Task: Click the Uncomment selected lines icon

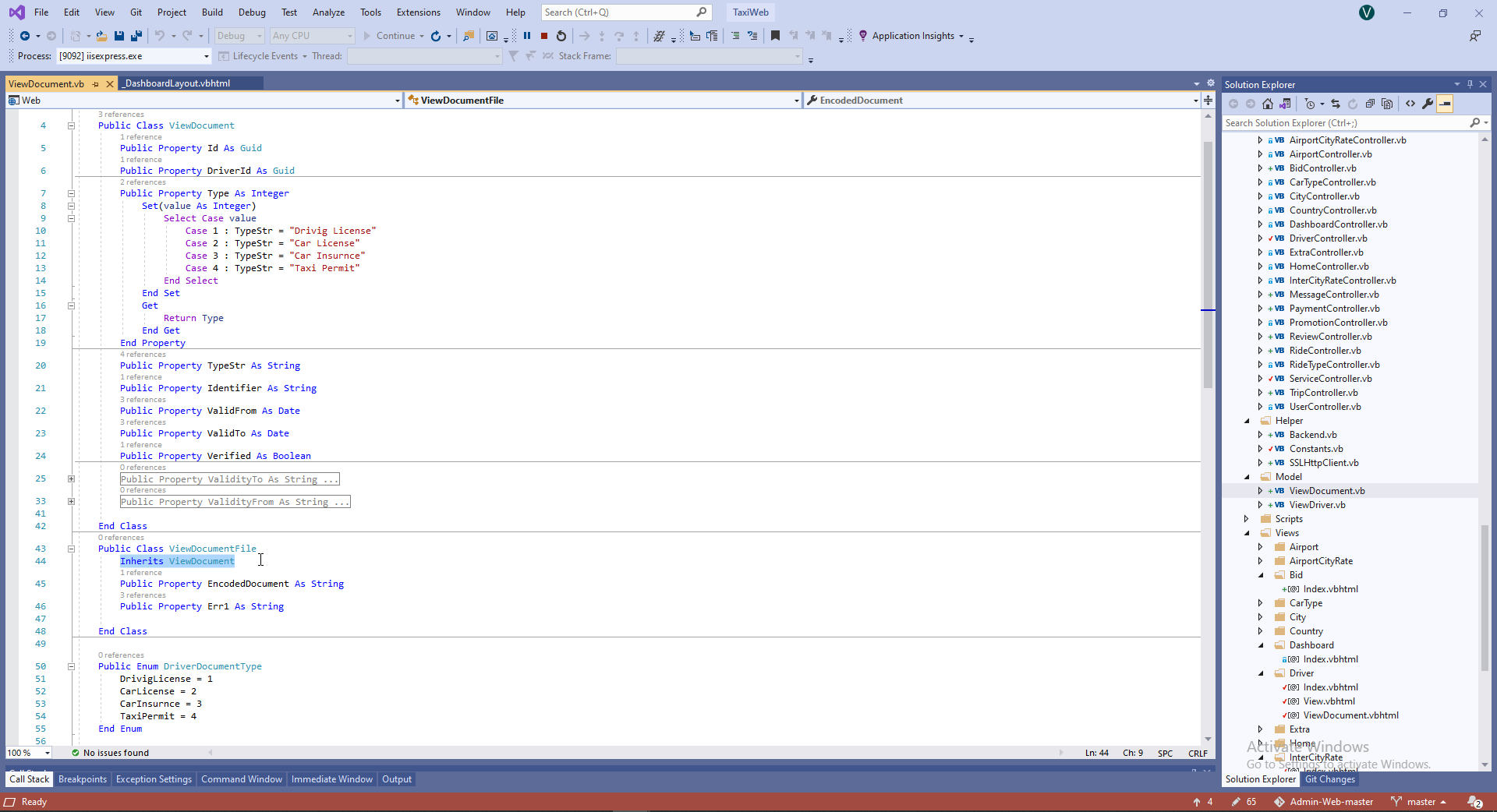Action: [752, 36]
